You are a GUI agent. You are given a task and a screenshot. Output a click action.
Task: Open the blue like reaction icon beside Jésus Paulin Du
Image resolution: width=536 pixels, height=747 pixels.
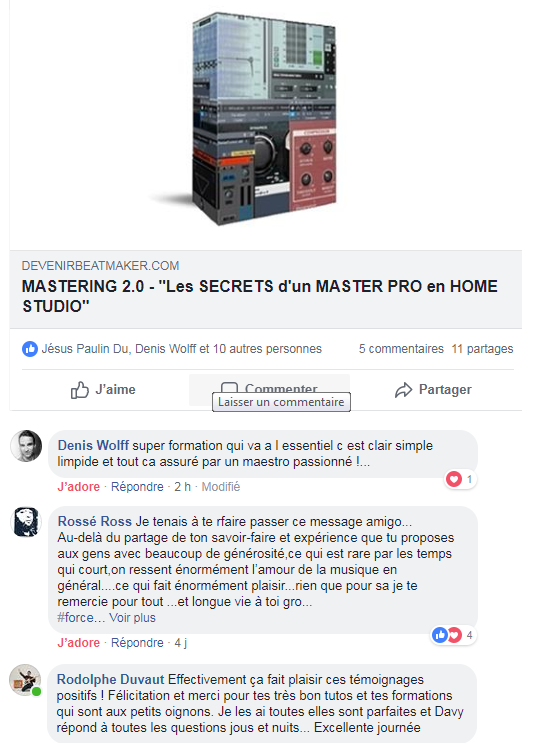(x=30, y=349)
